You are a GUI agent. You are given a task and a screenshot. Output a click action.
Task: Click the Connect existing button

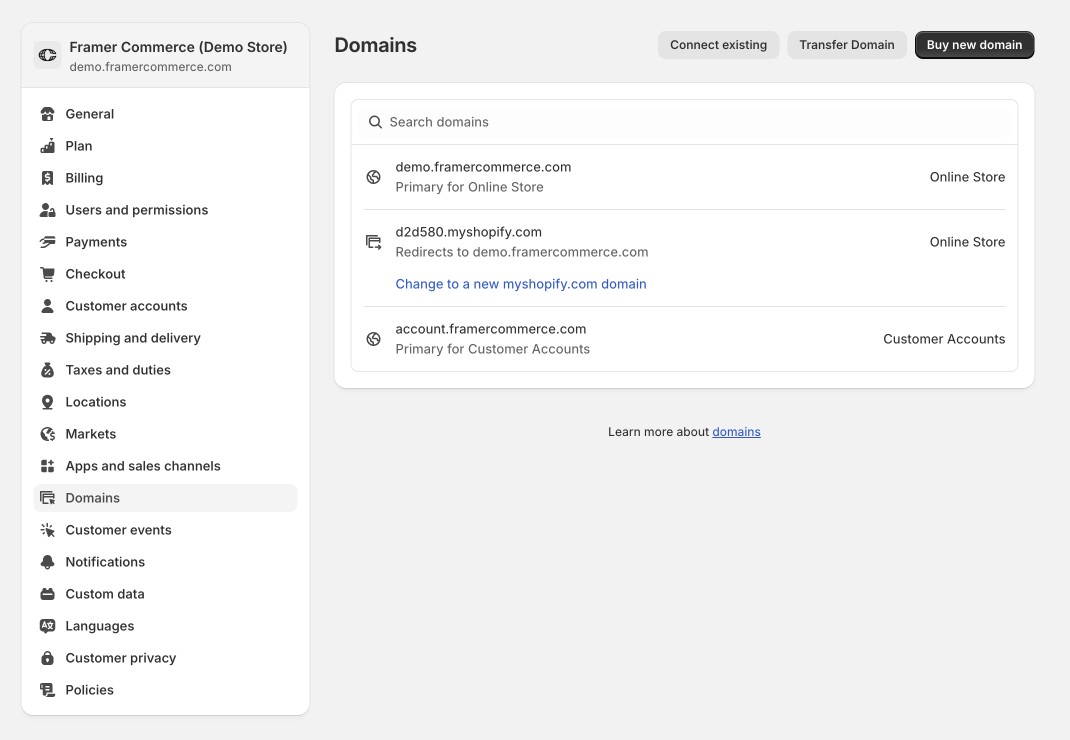718,45
